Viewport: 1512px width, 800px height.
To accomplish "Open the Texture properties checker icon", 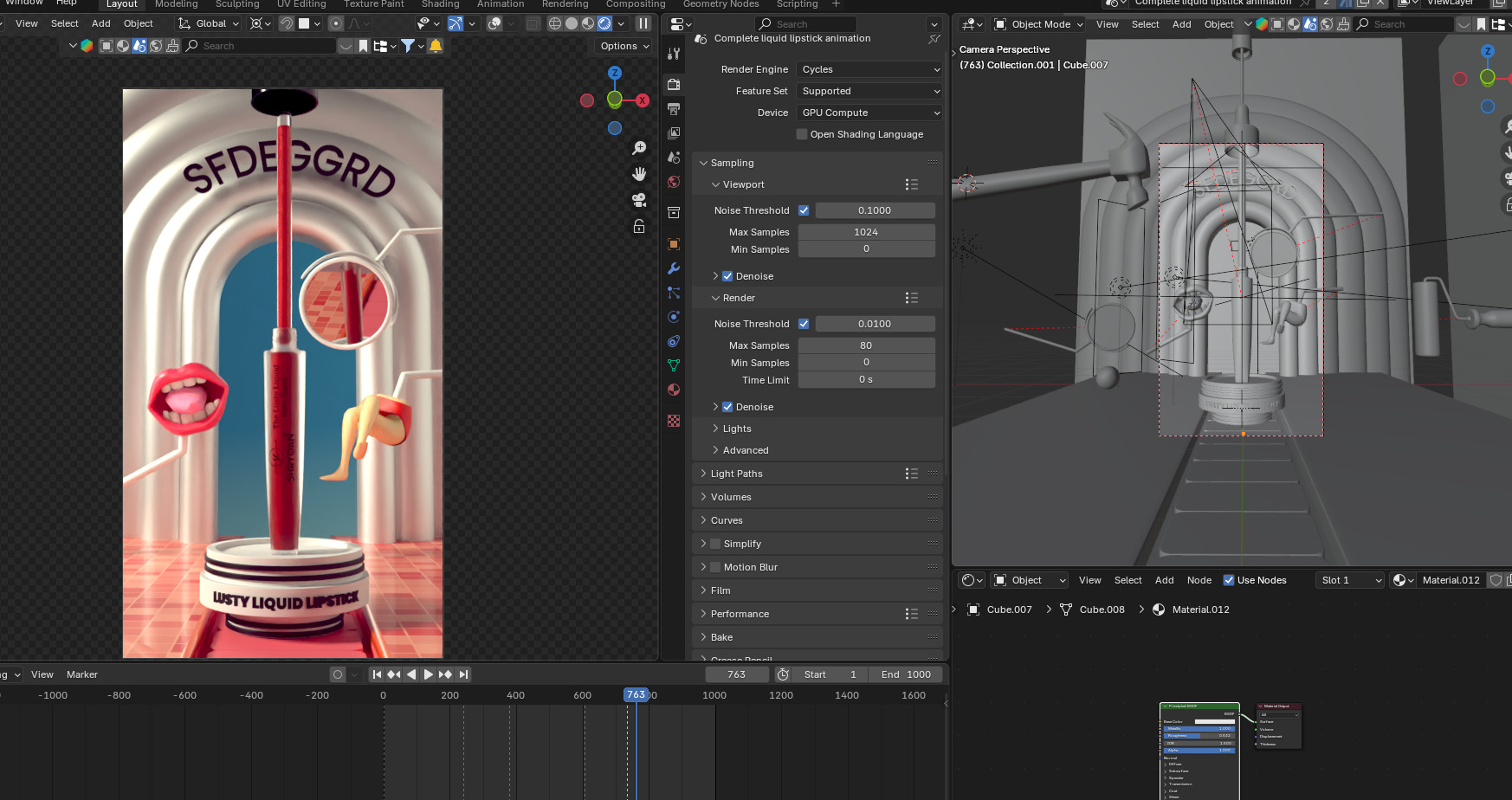I will (674, 421).
